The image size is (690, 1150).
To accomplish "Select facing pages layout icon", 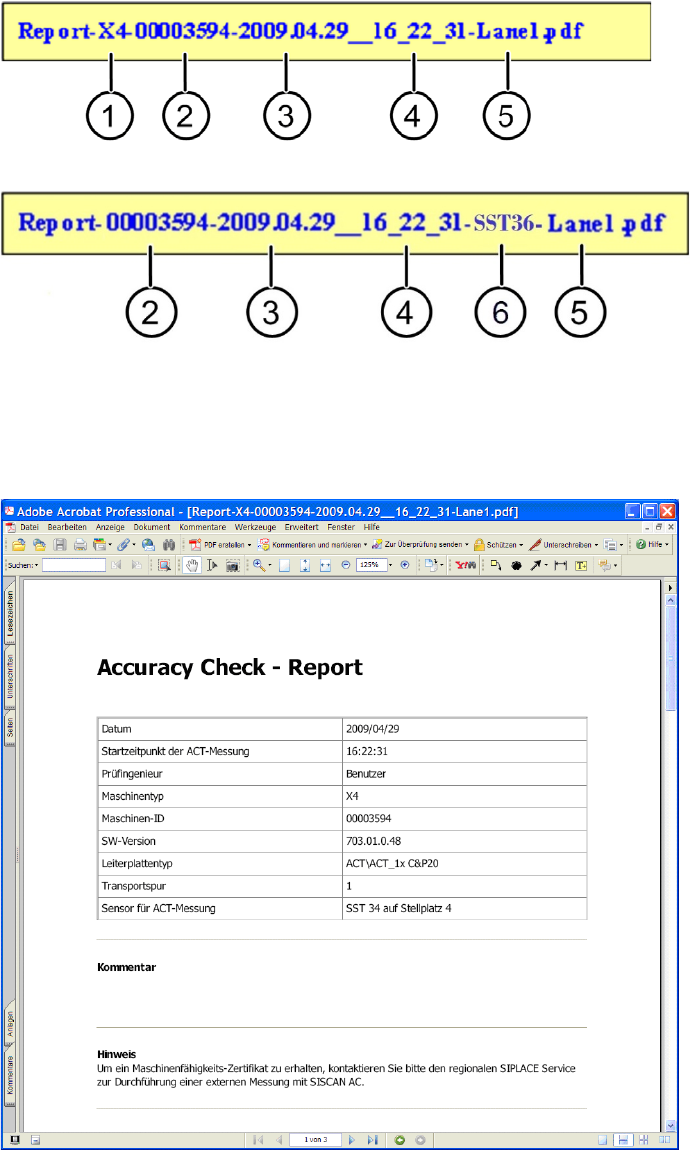I will 665,1140.
